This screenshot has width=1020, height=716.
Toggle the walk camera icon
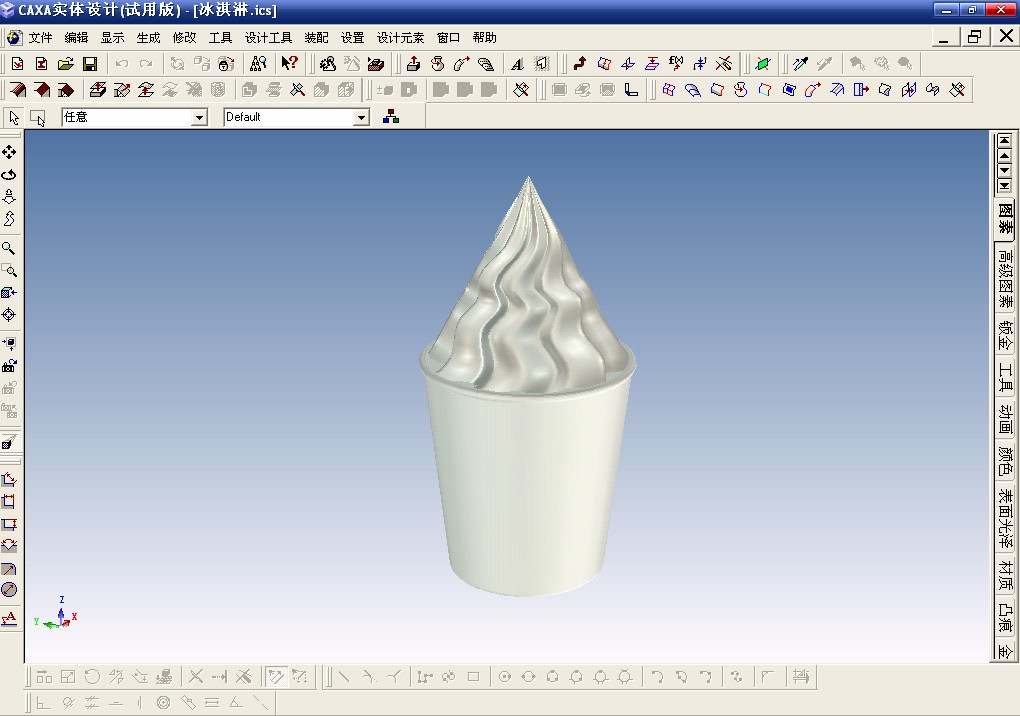click(x=9, y=219)
